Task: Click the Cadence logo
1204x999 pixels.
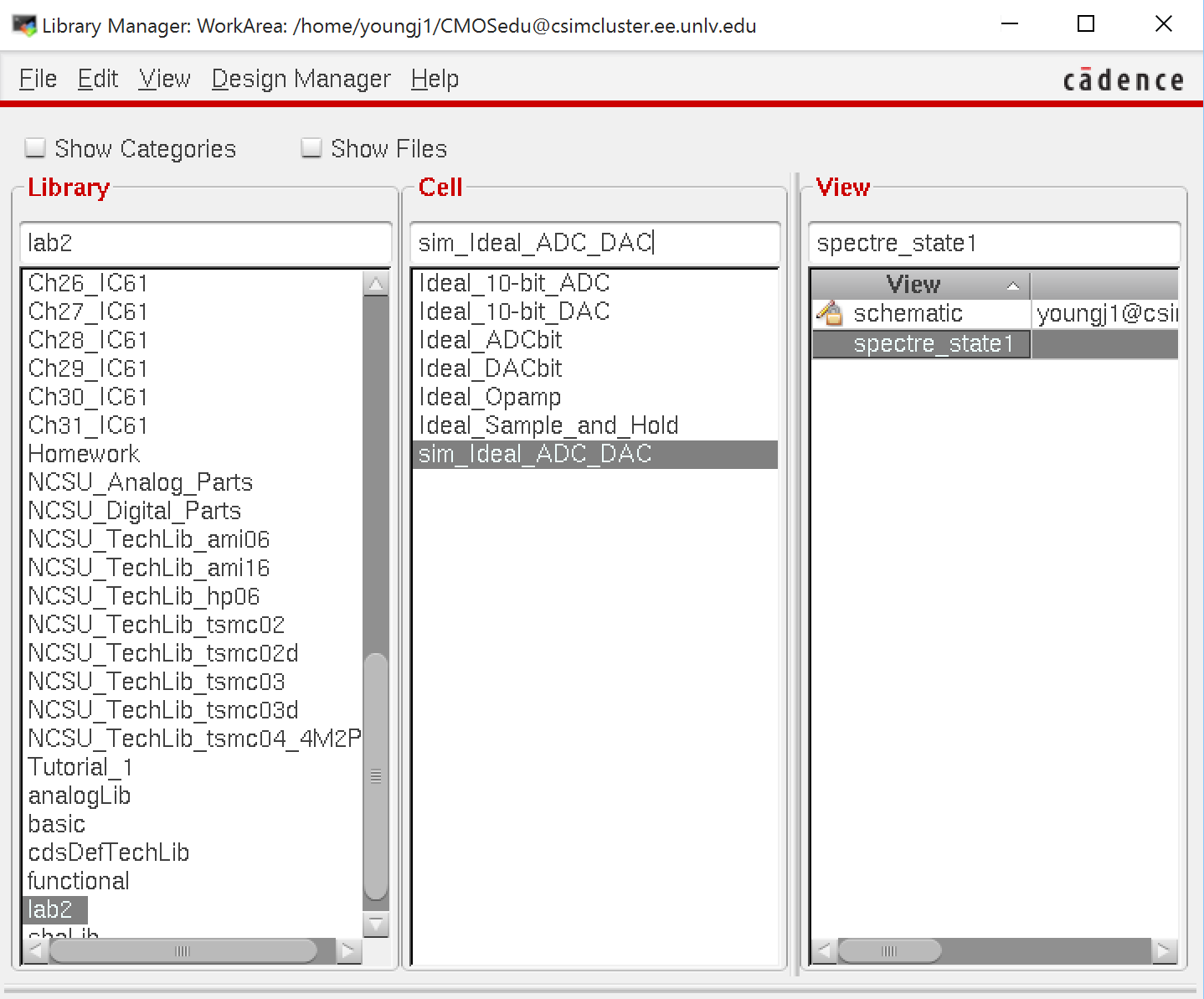Action: click(1124, 79)
